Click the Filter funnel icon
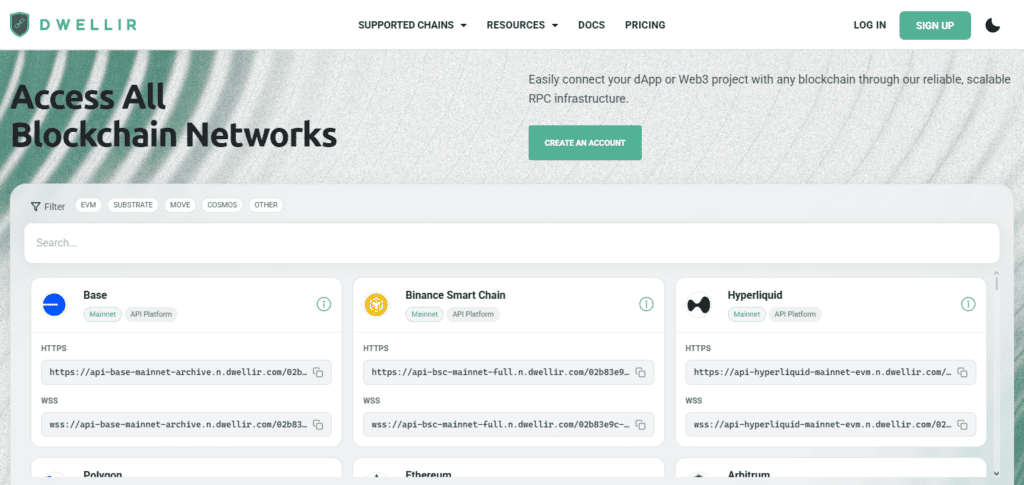The width and height of the screenshot is (1024, 485). click(35, 206)
